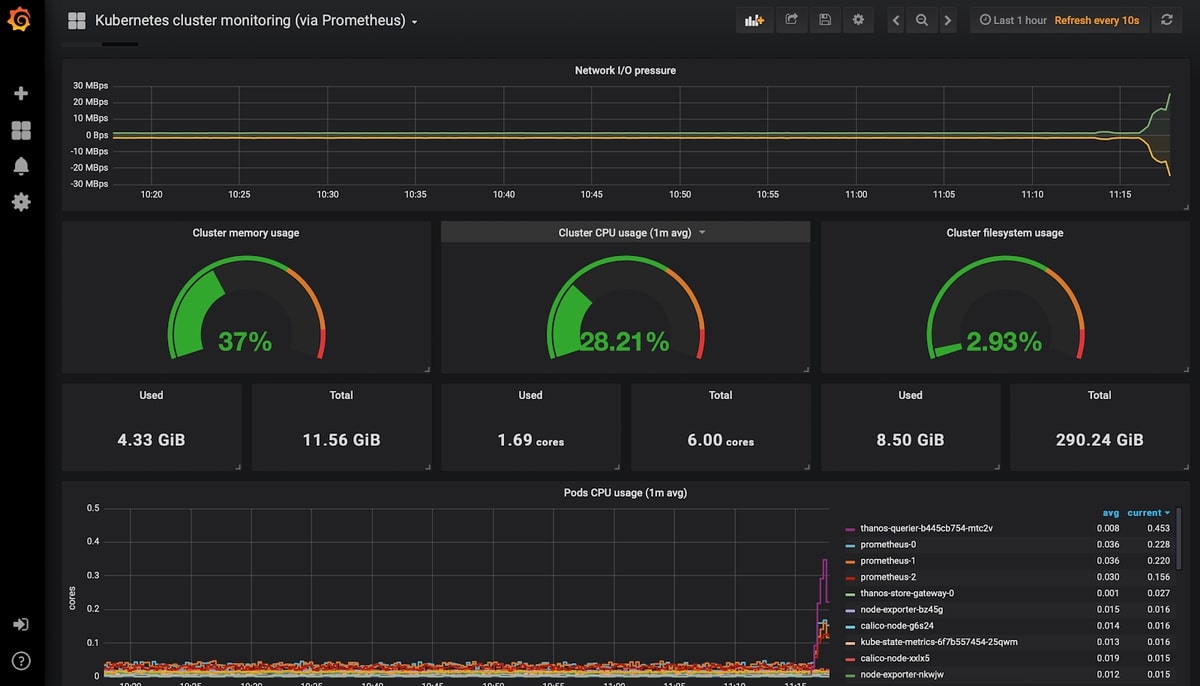Open the Dashboards grid icon in sidebar
Viewport: 1200px width, 686px height.
click(x=21, y=130)
